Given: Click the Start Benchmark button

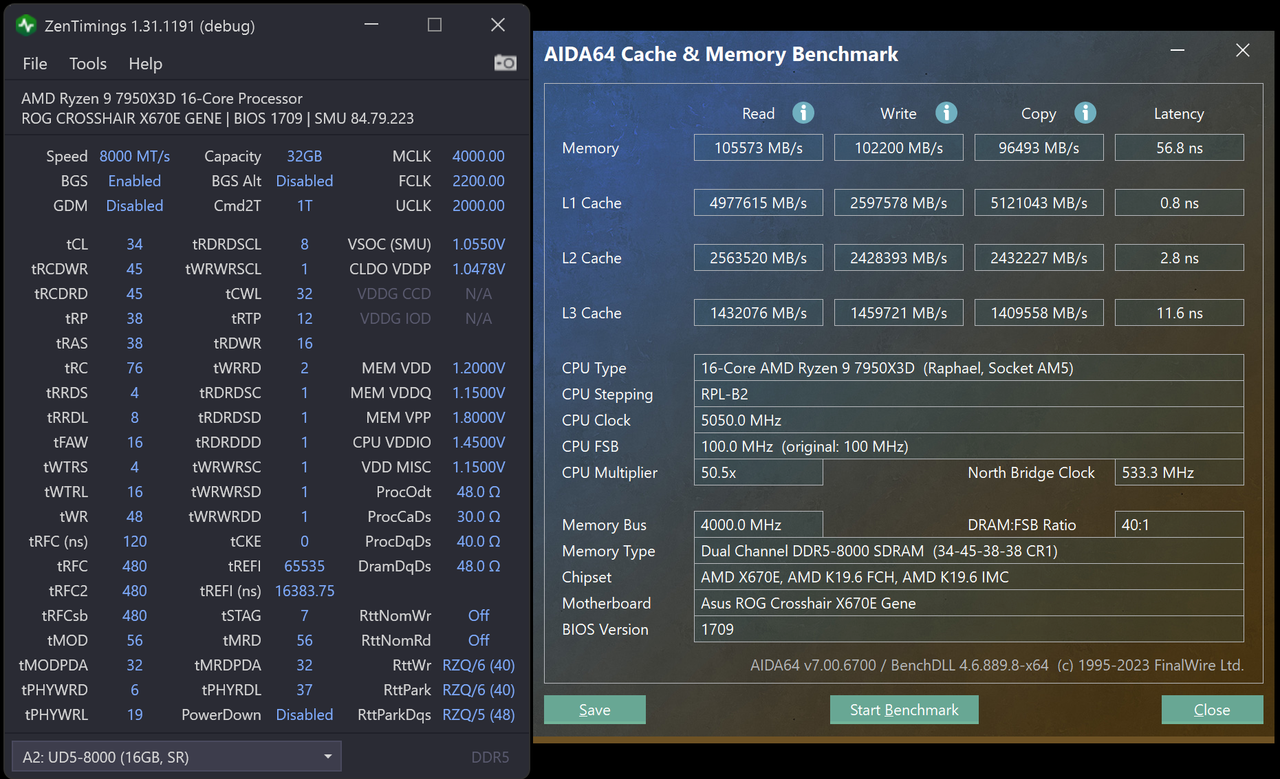Looking at the screenshot, I should (x=904, y=710).
